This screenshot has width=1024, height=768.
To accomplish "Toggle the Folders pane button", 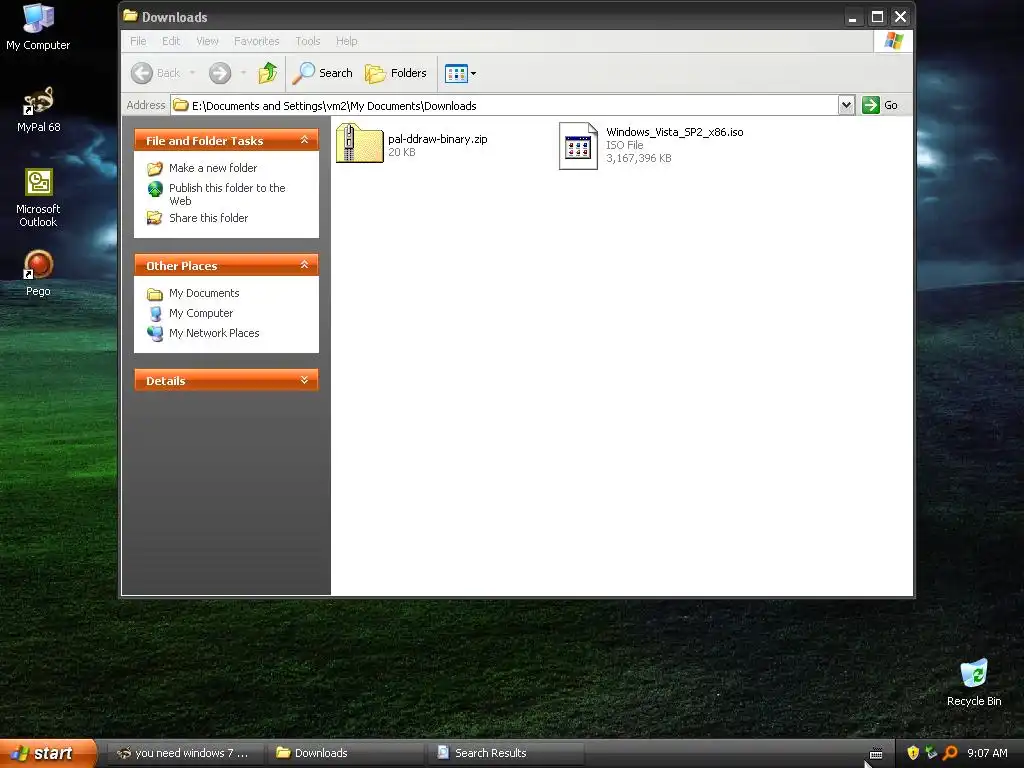I will point(396,73).
